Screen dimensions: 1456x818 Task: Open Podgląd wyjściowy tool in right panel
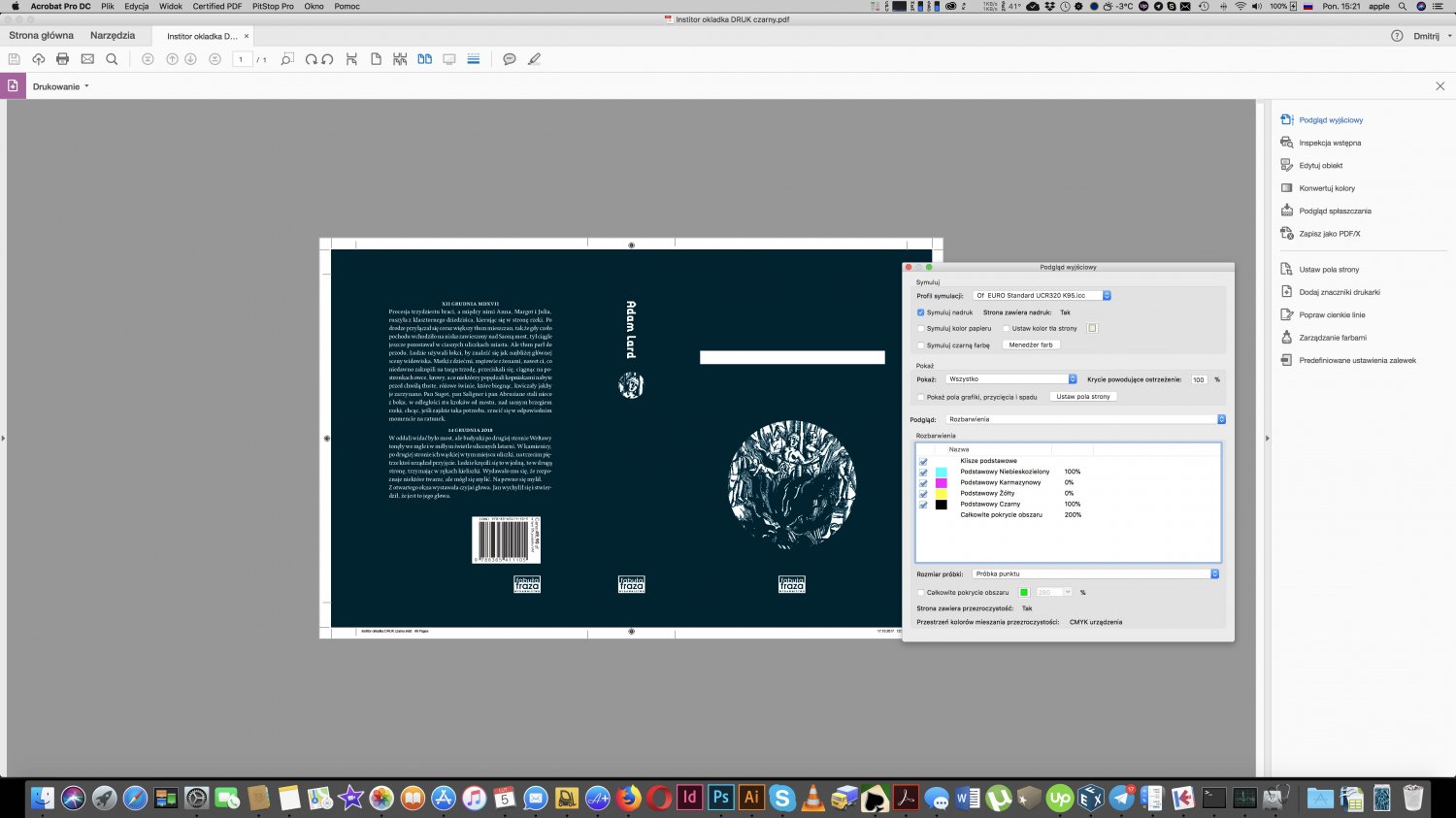tap(1321, 120)
